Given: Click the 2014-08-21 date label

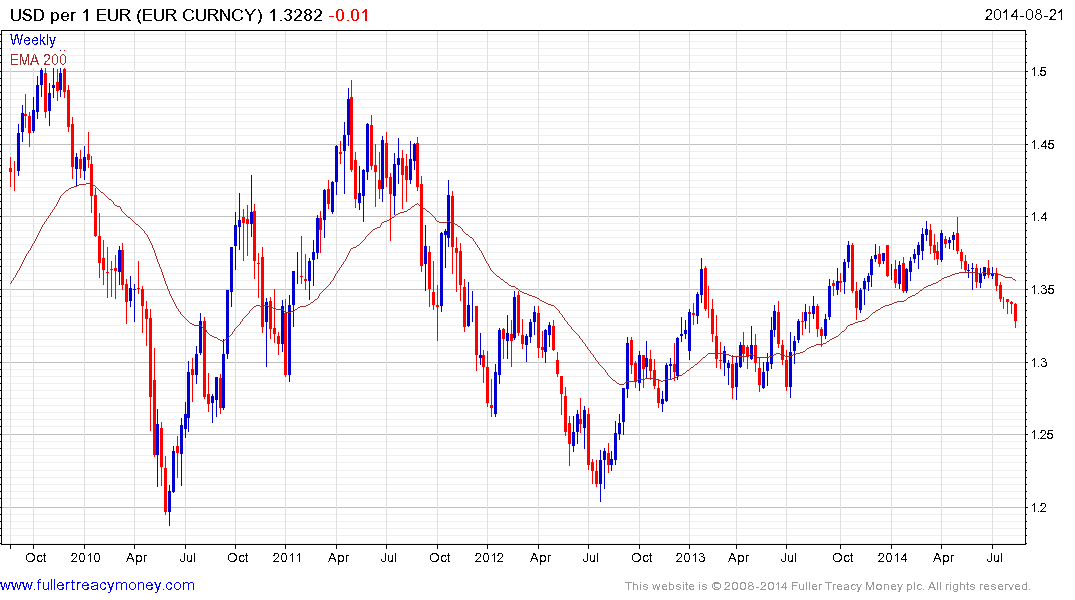Looking at the screenshot, I should [1024, 15].
